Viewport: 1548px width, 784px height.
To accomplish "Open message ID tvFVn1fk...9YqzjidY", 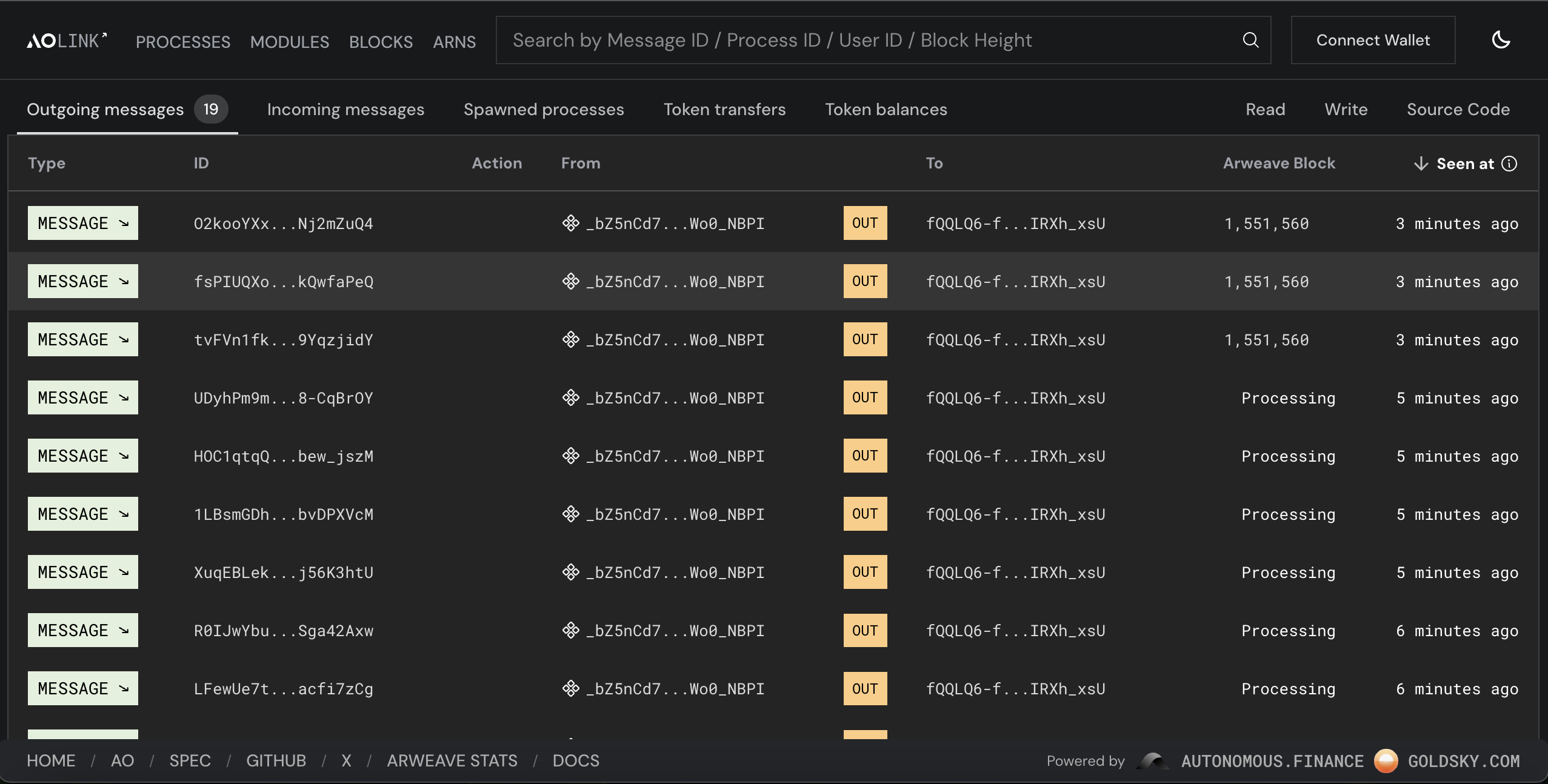I will (283, 340).
